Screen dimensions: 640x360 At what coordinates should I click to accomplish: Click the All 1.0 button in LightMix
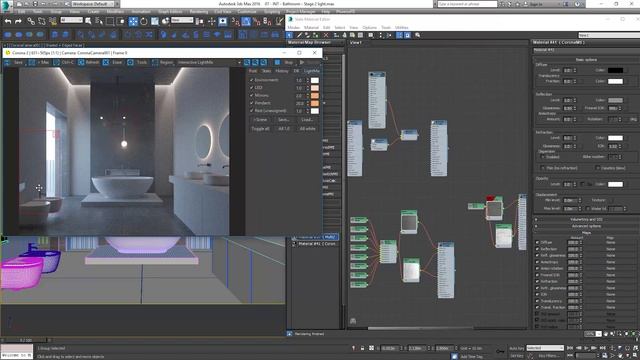click(284, 129)
